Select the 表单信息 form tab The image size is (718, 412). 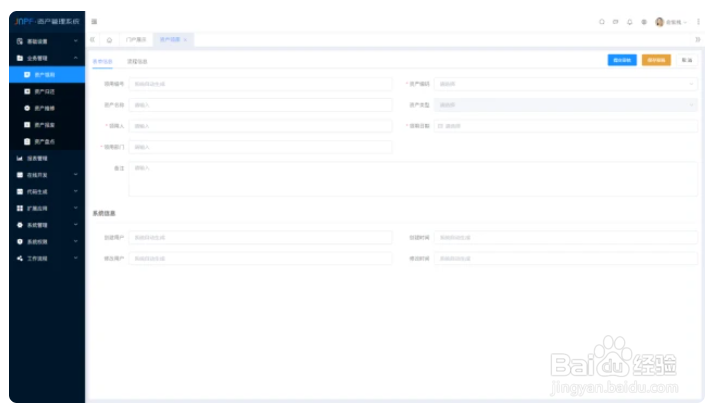click(103, 61)
